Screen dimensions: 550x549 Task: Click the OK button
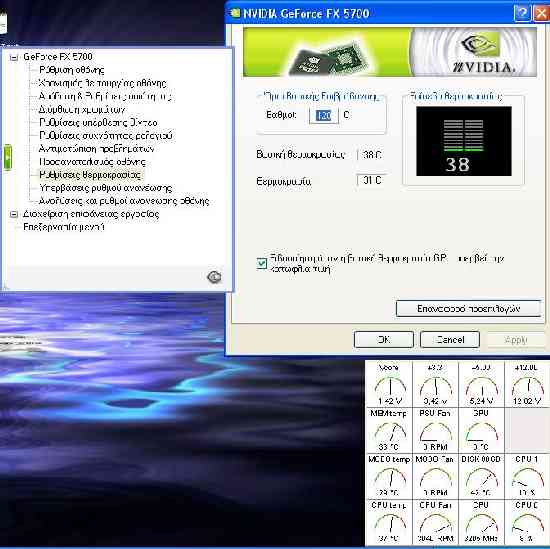click(x=384, y=340)
